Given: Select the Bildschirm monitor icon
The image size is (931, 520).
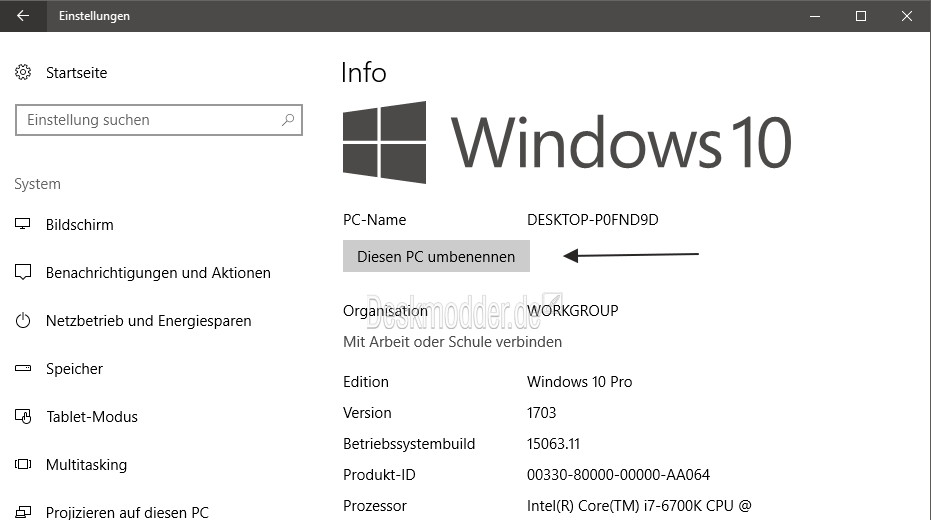Looking at the screenshot, I should click(x=23, y=224).
